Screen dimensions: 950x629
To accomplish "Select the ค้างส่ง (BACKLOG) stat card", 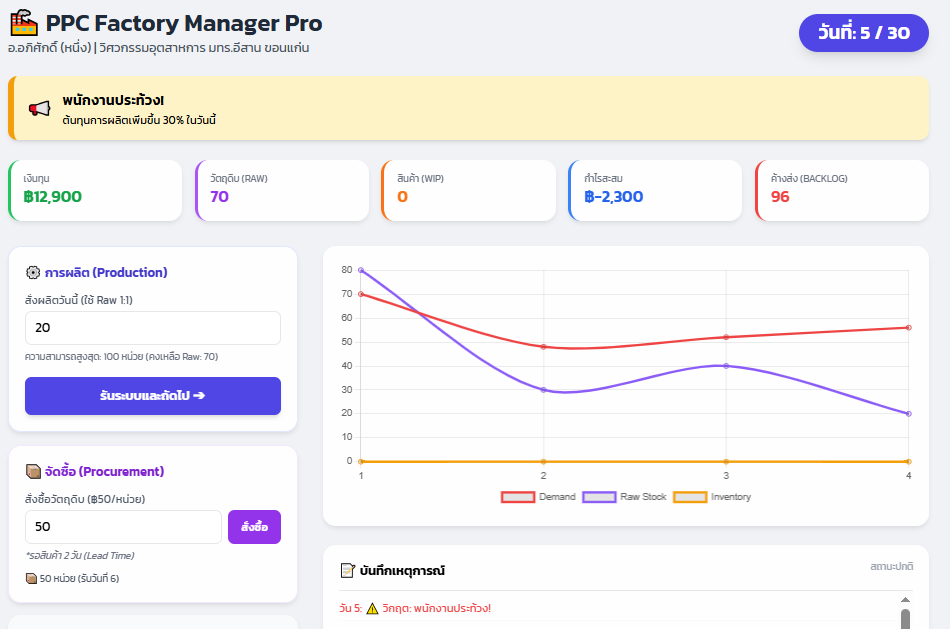I will tap(841, 190).
